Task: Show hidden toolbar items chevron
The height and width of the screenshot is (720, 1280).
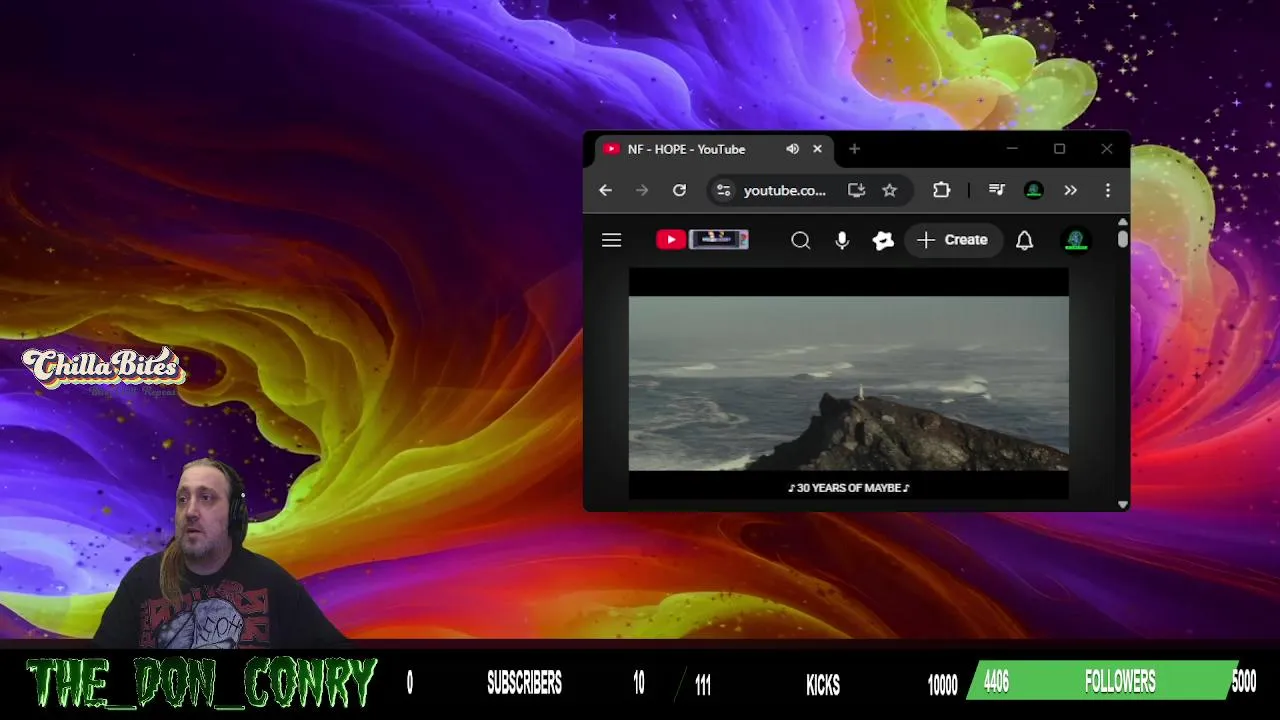Action: tap(1070, 190)
